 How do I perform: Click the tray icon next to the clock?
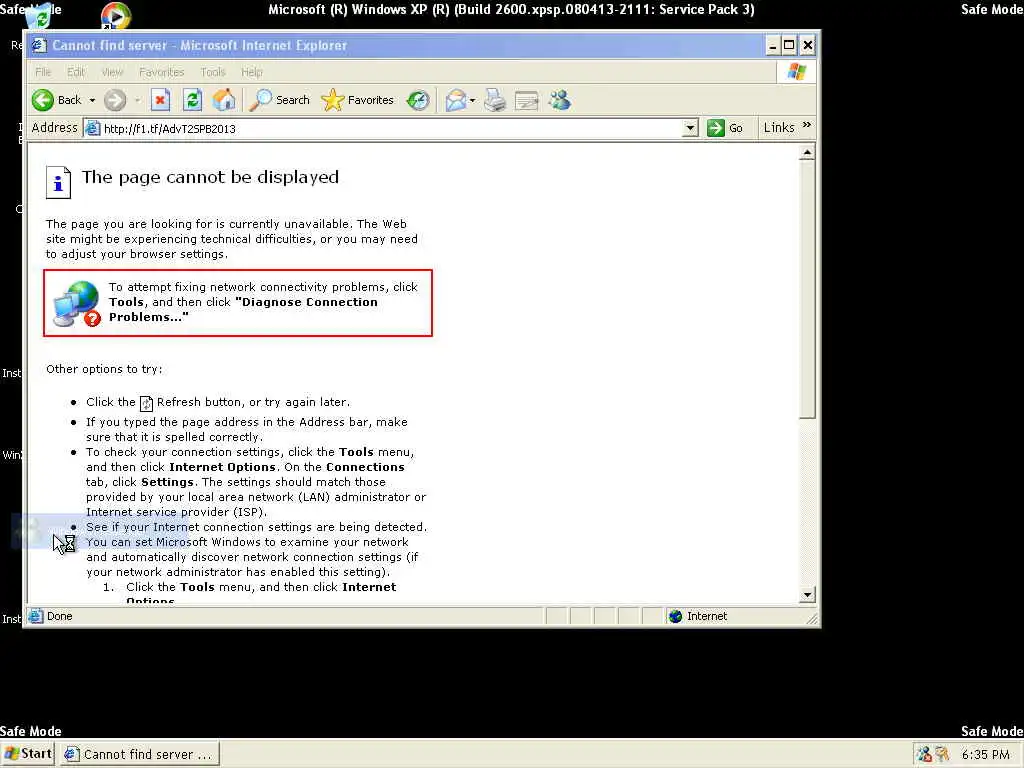942,754
